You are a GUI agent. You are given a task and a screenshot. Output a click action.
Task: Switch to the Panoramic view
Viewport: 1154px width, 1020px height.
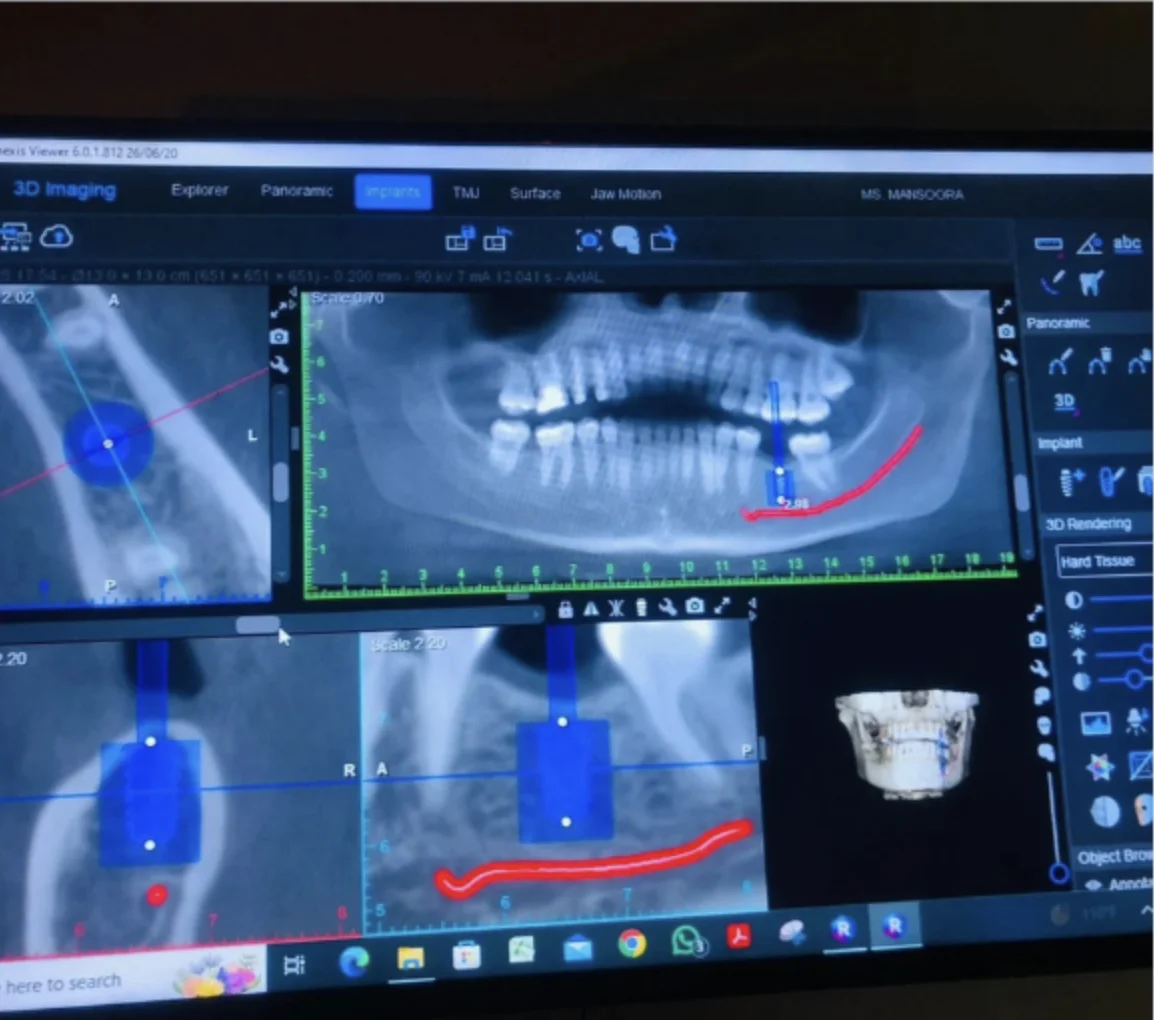point(296,190)
